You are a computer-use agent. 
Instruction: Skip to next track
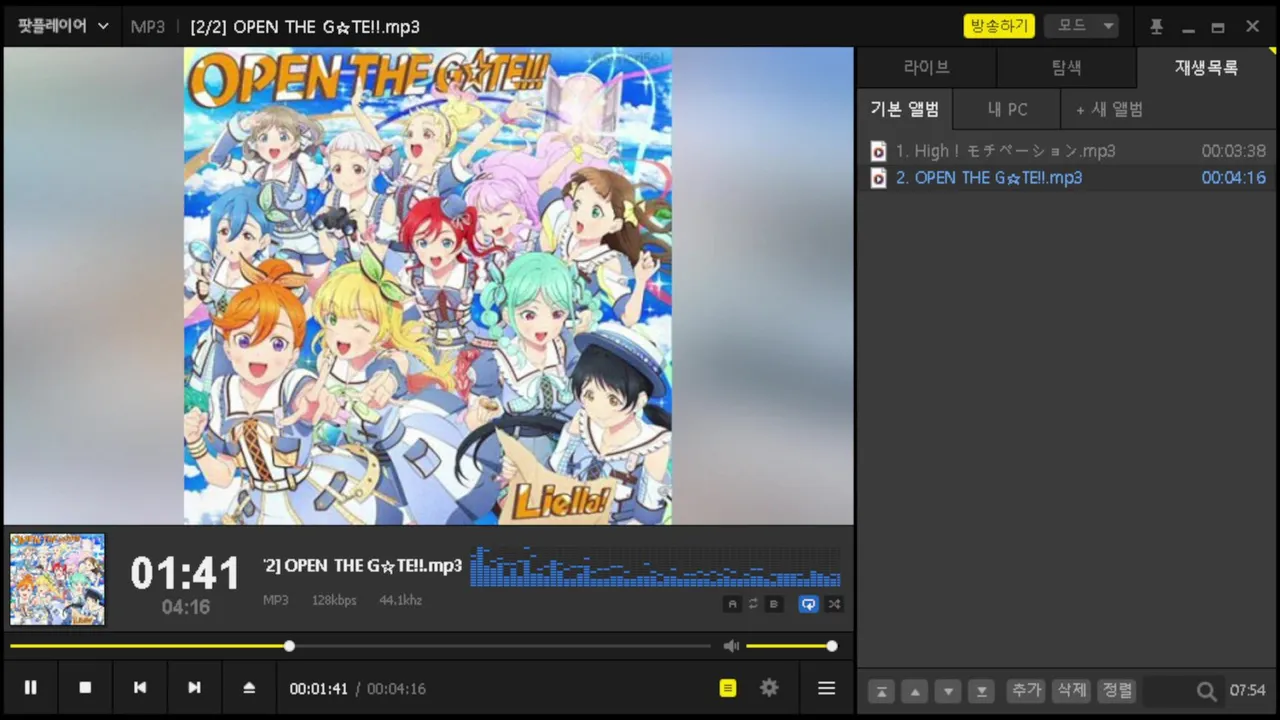tap(195, 688)
